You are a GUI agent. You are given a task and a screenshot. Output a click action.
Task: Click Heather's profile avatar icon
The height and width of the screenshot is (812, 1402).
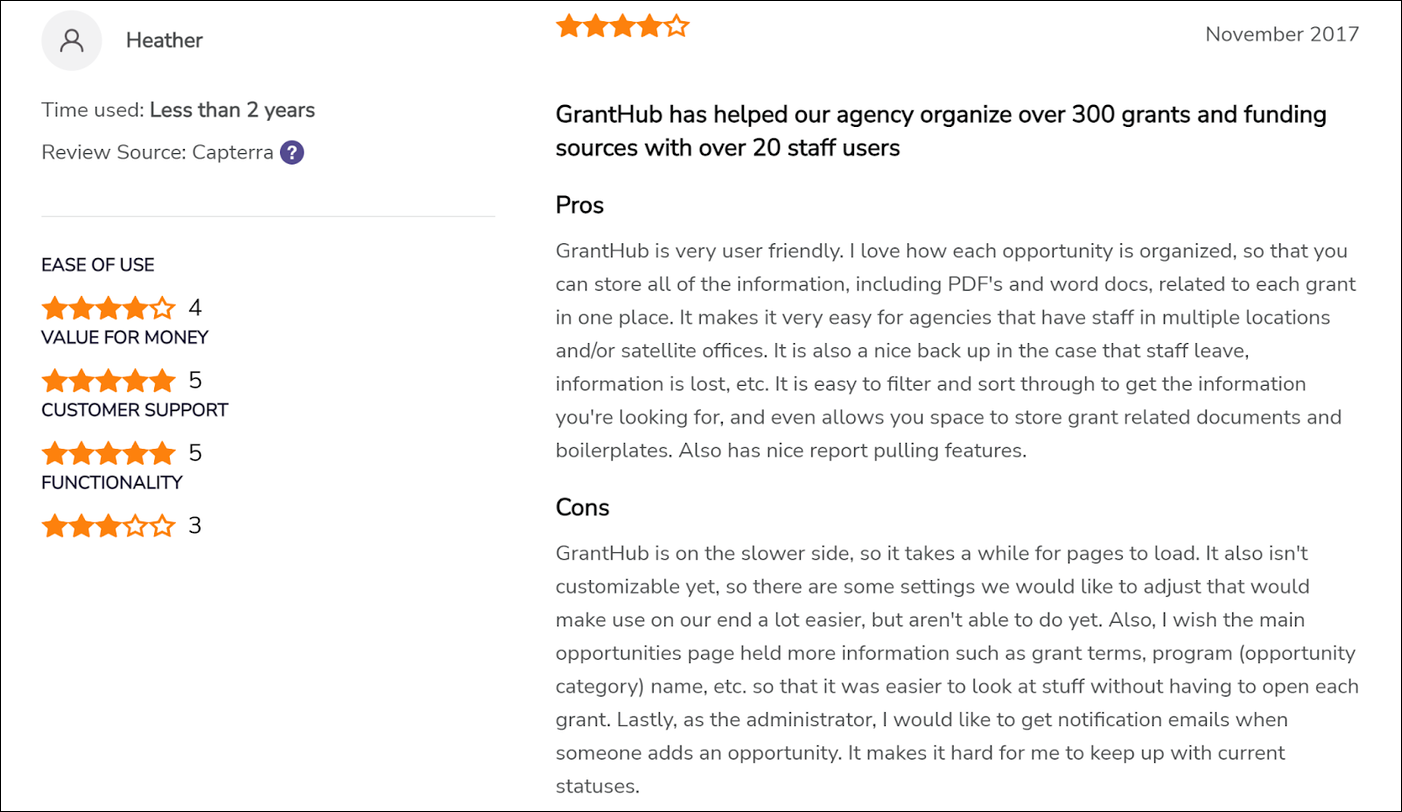71,40
